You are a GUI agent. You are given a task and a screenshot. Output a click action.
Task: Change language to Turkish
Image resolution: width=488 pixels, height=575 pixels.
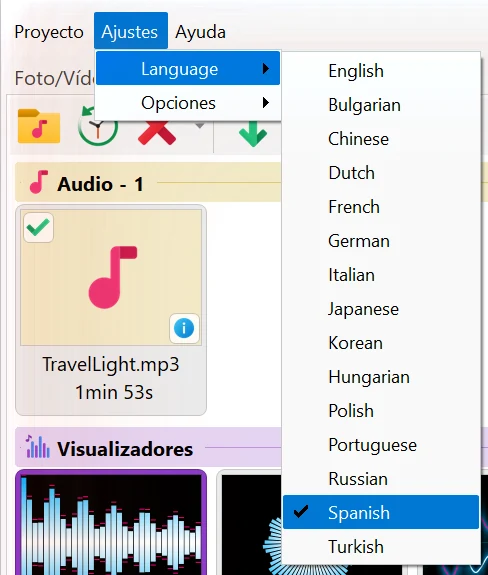coord(381,547)
